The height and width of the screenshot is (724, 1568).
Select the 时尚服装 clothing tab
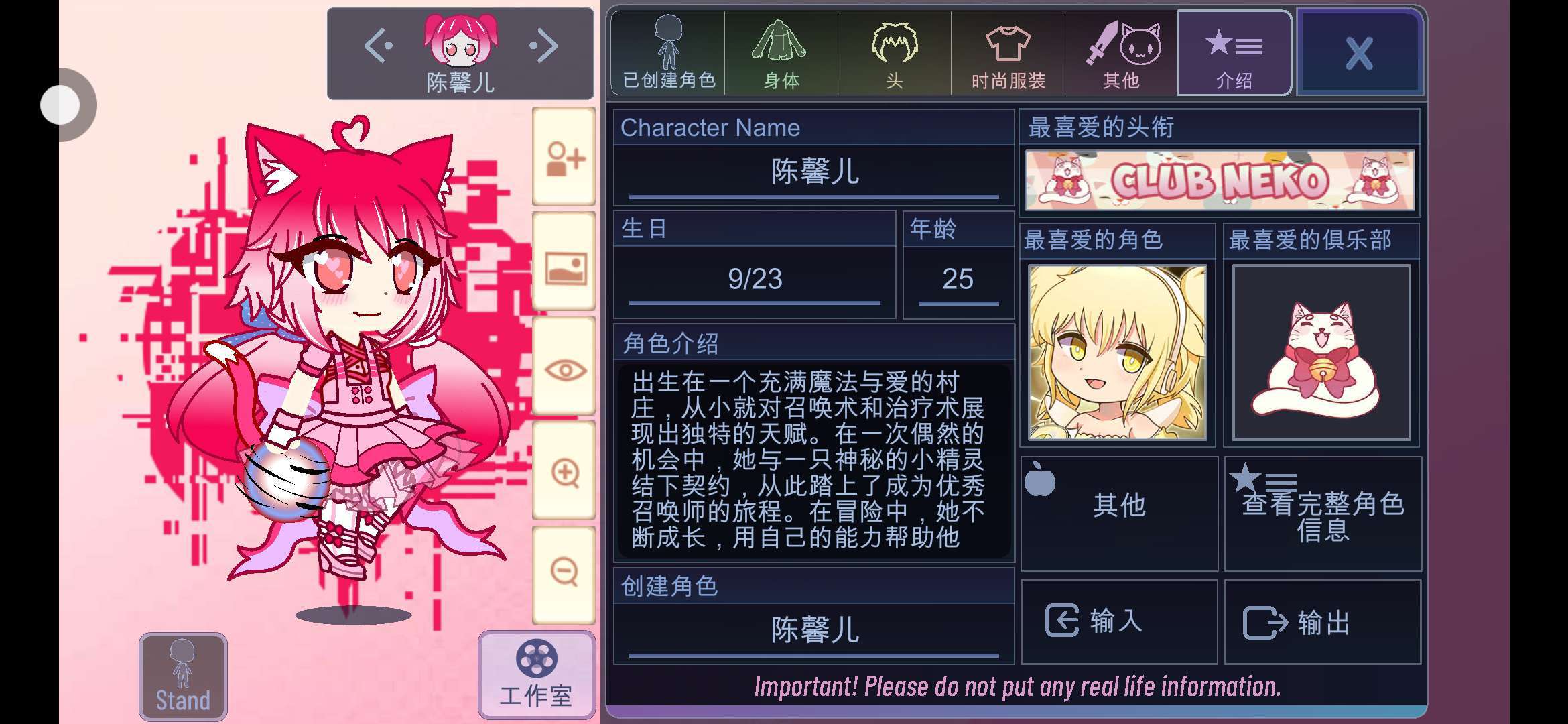pyautogui.click(x=1008, y=54)
